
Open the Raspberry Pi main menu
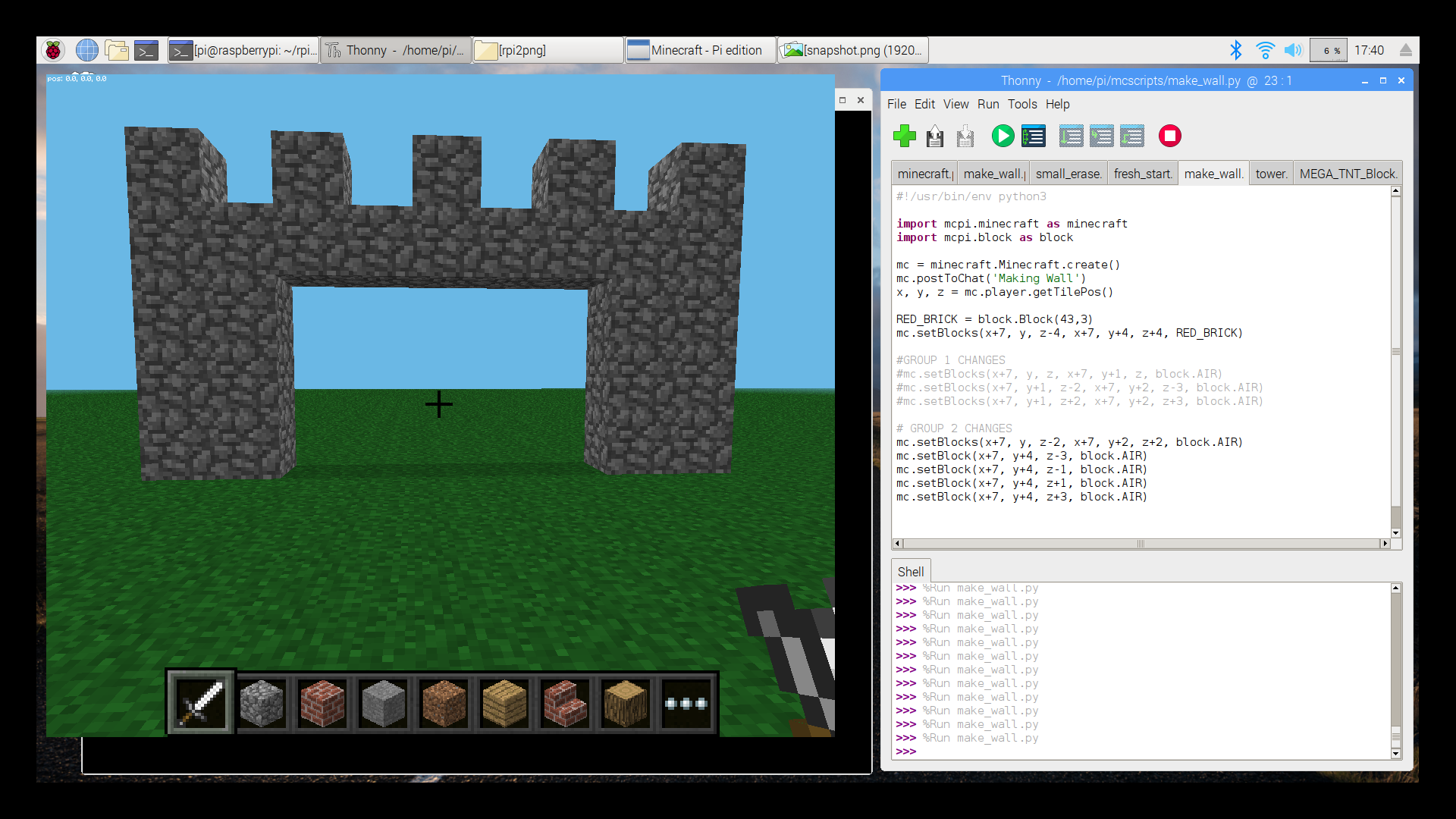pyautogui.click(x=53, y=51)
